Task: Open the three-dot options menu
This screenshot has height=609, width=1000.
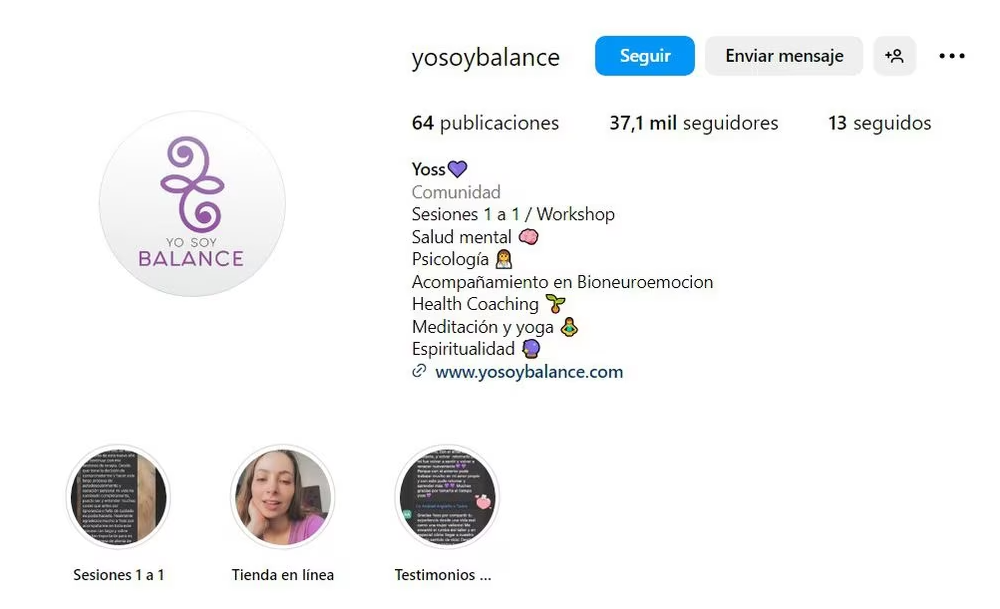Action: point(952,56)
